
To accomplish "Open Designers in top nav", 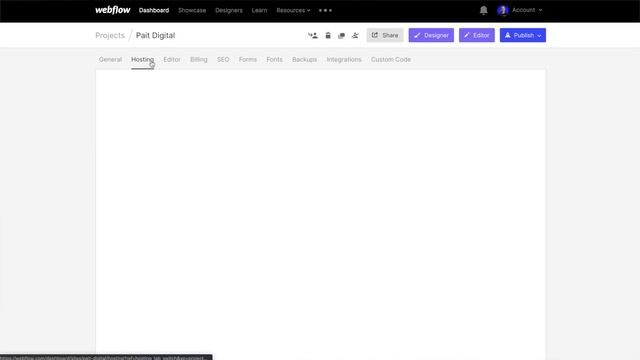I will (229, 10).
